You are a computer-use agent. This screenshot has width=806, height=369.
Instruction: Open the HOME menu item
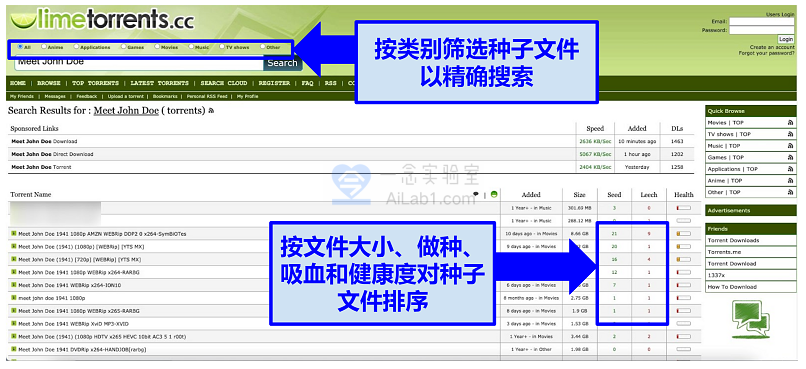[x=18, y=83]
